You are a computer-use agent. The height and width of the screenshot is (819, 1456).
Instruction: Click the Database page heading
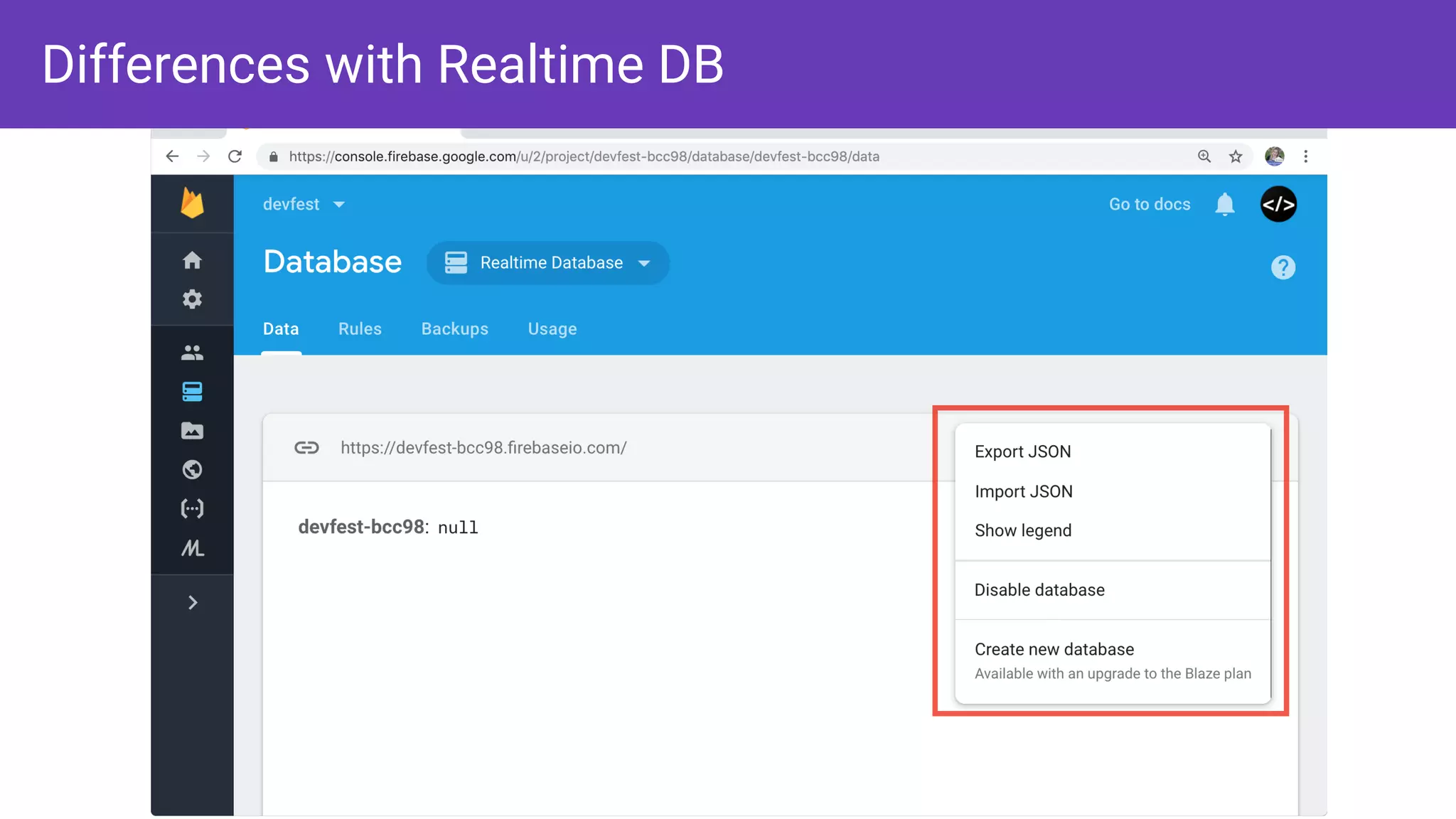tap(333, 262)
